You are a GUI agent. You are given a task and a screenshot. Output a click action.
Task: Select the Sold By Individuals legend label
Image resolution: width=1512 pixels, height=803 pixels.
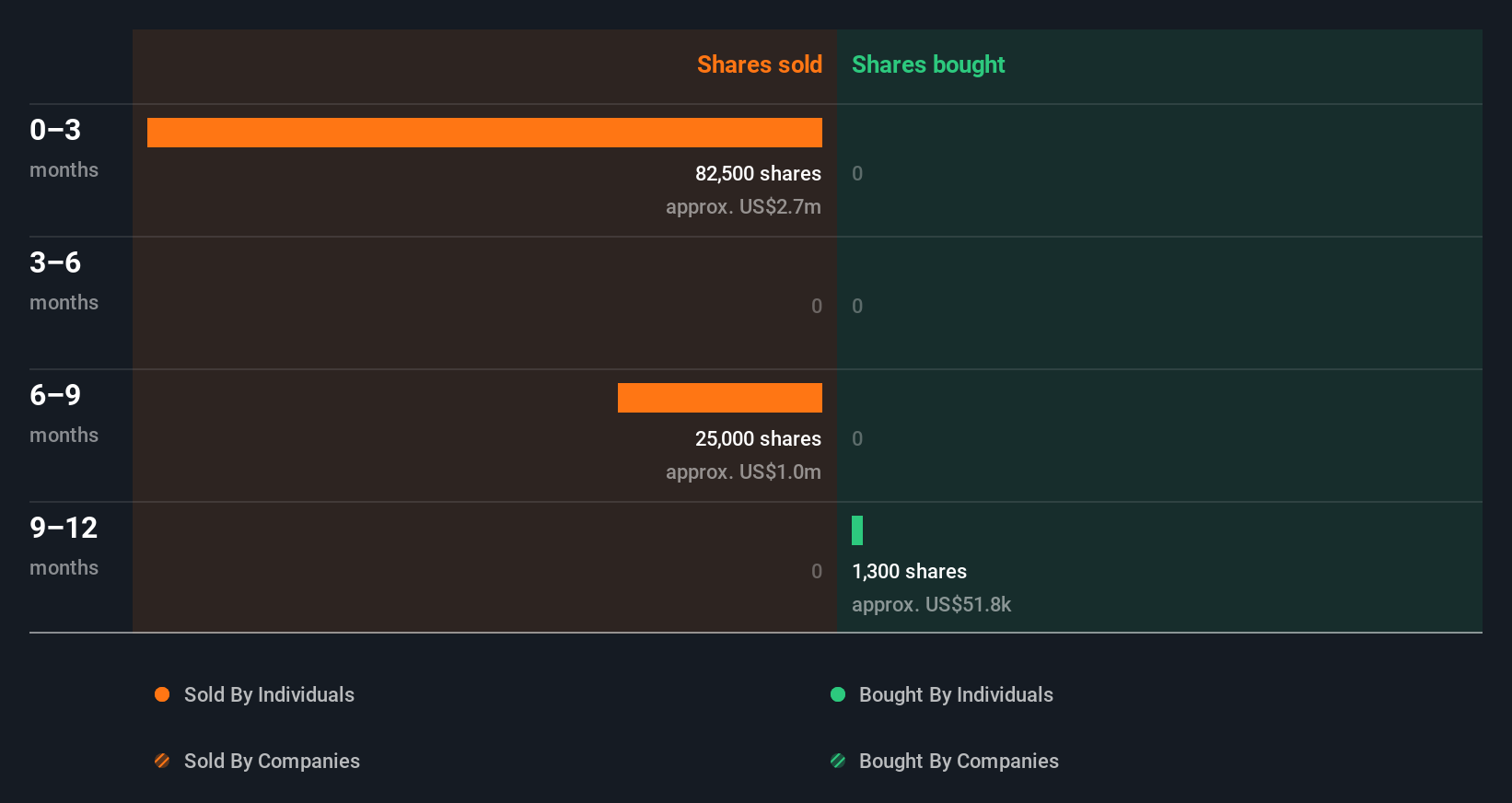[x=269, y=695]
